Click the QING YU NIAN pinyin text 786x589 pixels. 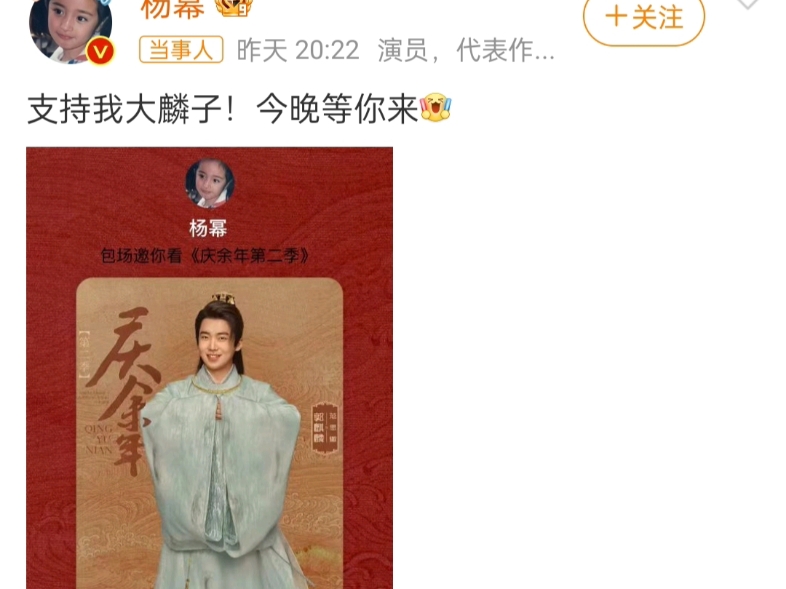(99, 439)
